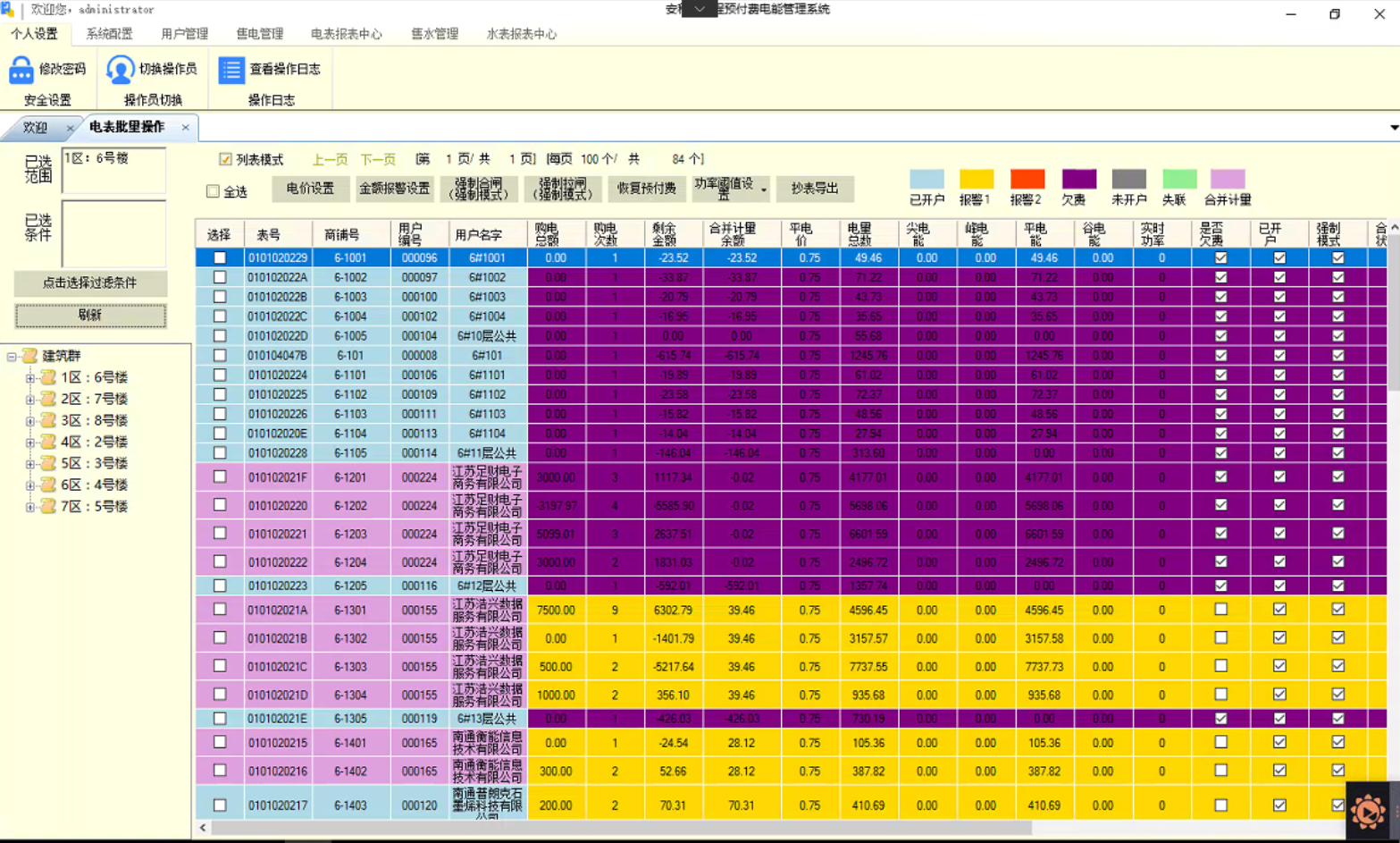Go to 下一页 link

[378, 159]
